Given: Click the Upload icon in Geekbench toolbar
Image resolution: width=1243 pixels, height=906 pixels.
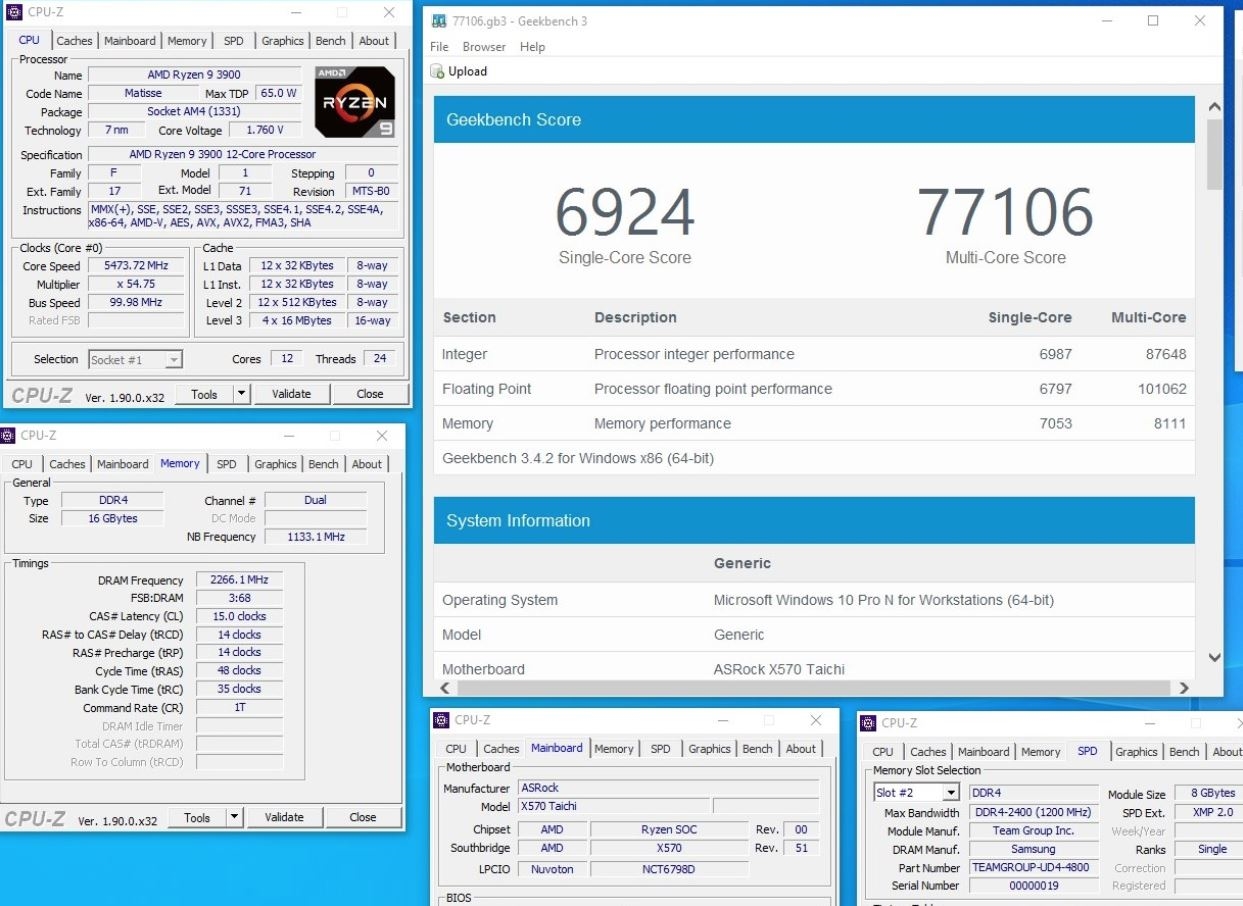Looking at the screenshot, I should click(x=438, y=71).
